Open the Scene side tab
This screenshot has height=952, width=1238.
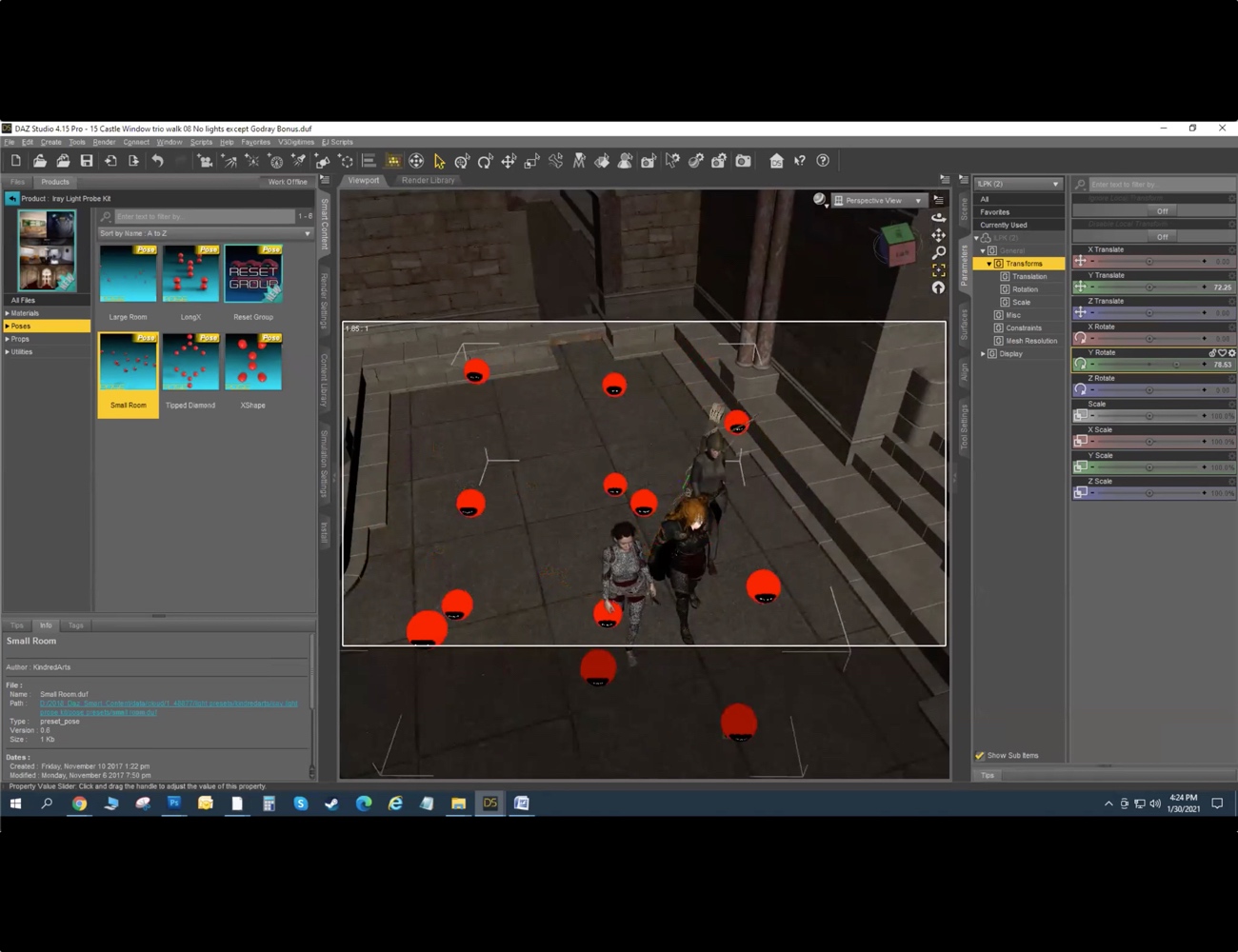(x=964, y=208)
